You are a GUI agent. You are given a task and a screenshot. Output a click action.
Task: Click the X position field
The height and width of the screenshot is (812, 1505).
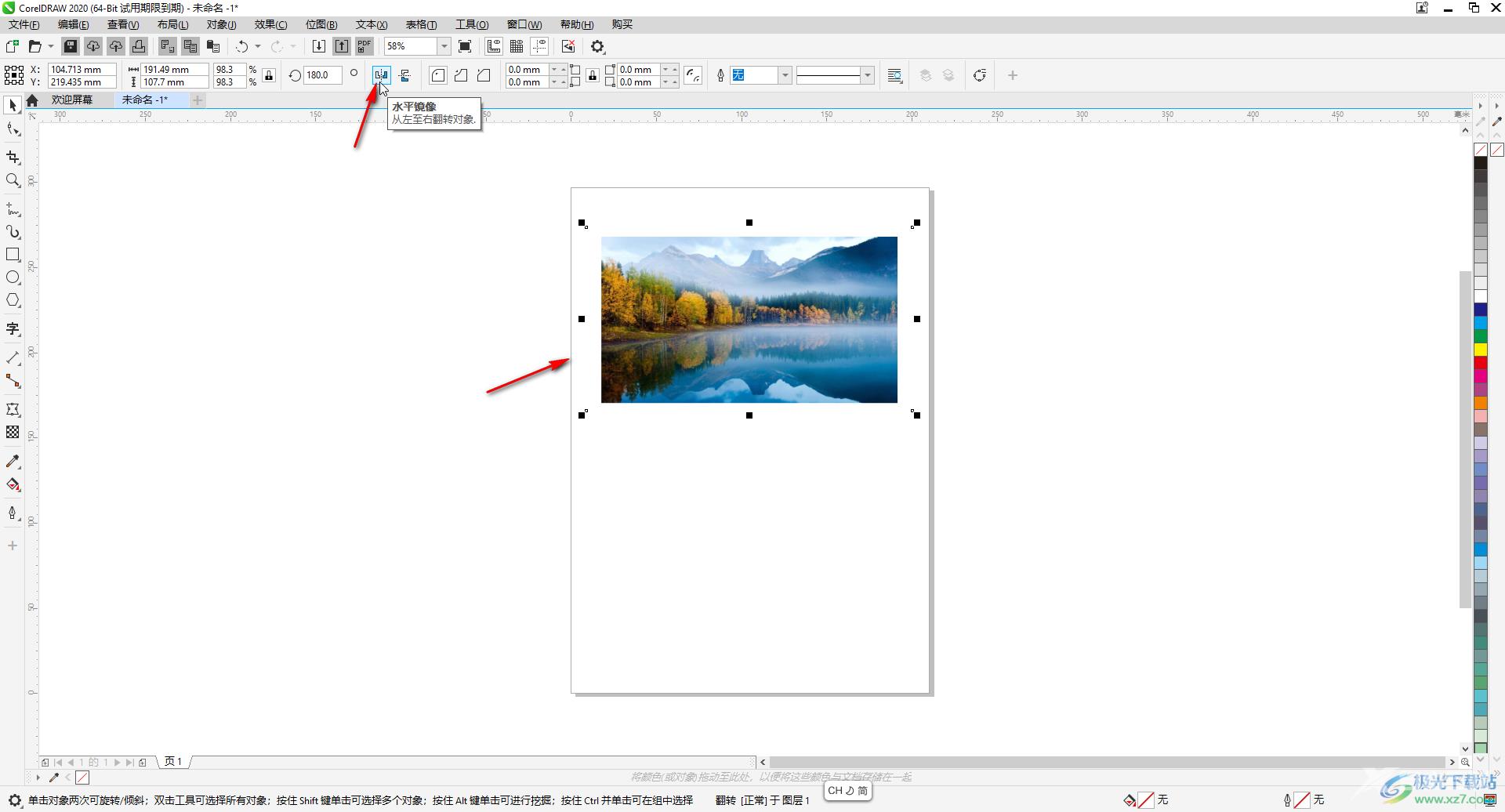point(82,69)
